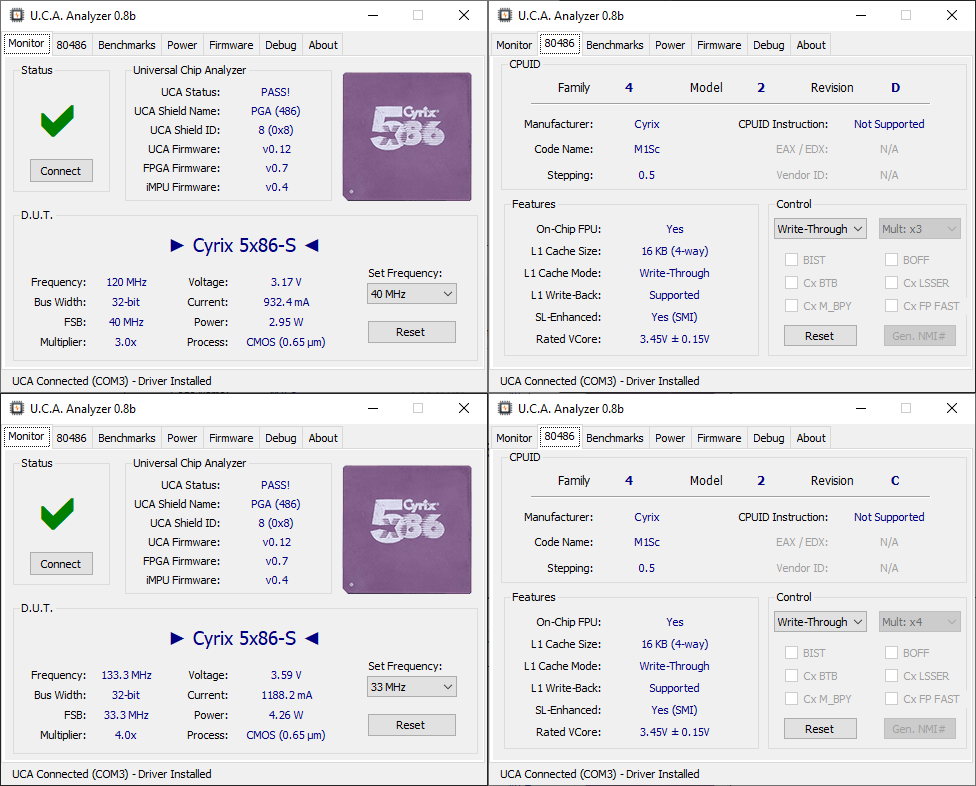
Task: Check Cx FP FAST in the Revision D window
Action: tap(891, 306)
